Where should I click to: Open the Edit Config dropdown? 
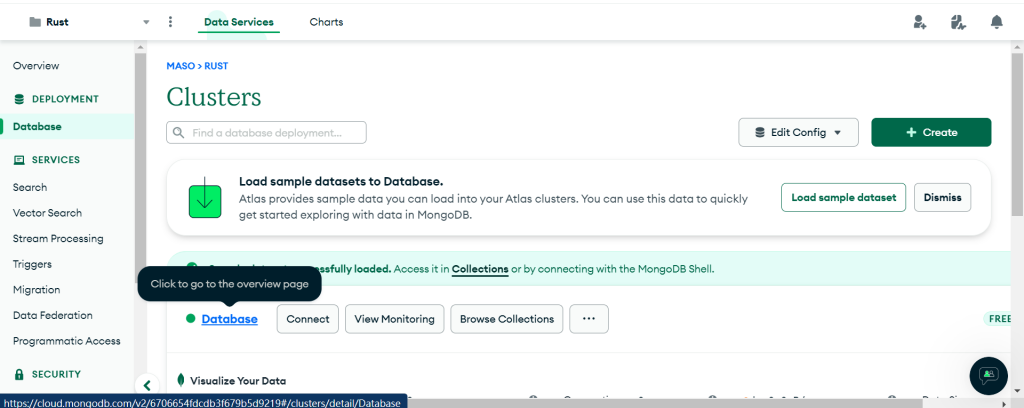pos(798,133)
